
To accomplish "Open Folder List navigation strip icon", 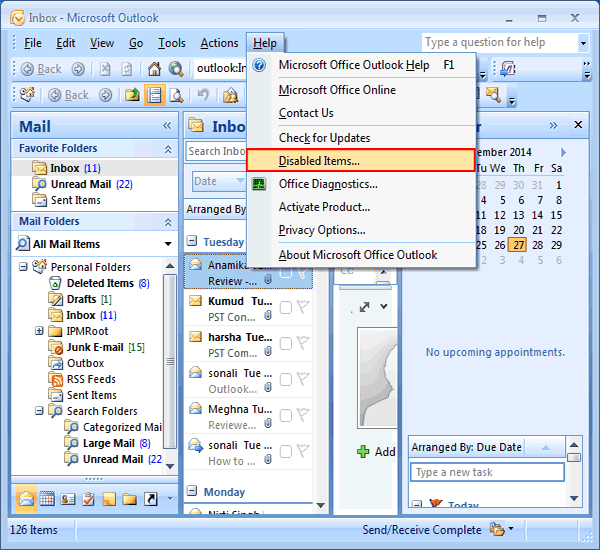I will [130, 499].
